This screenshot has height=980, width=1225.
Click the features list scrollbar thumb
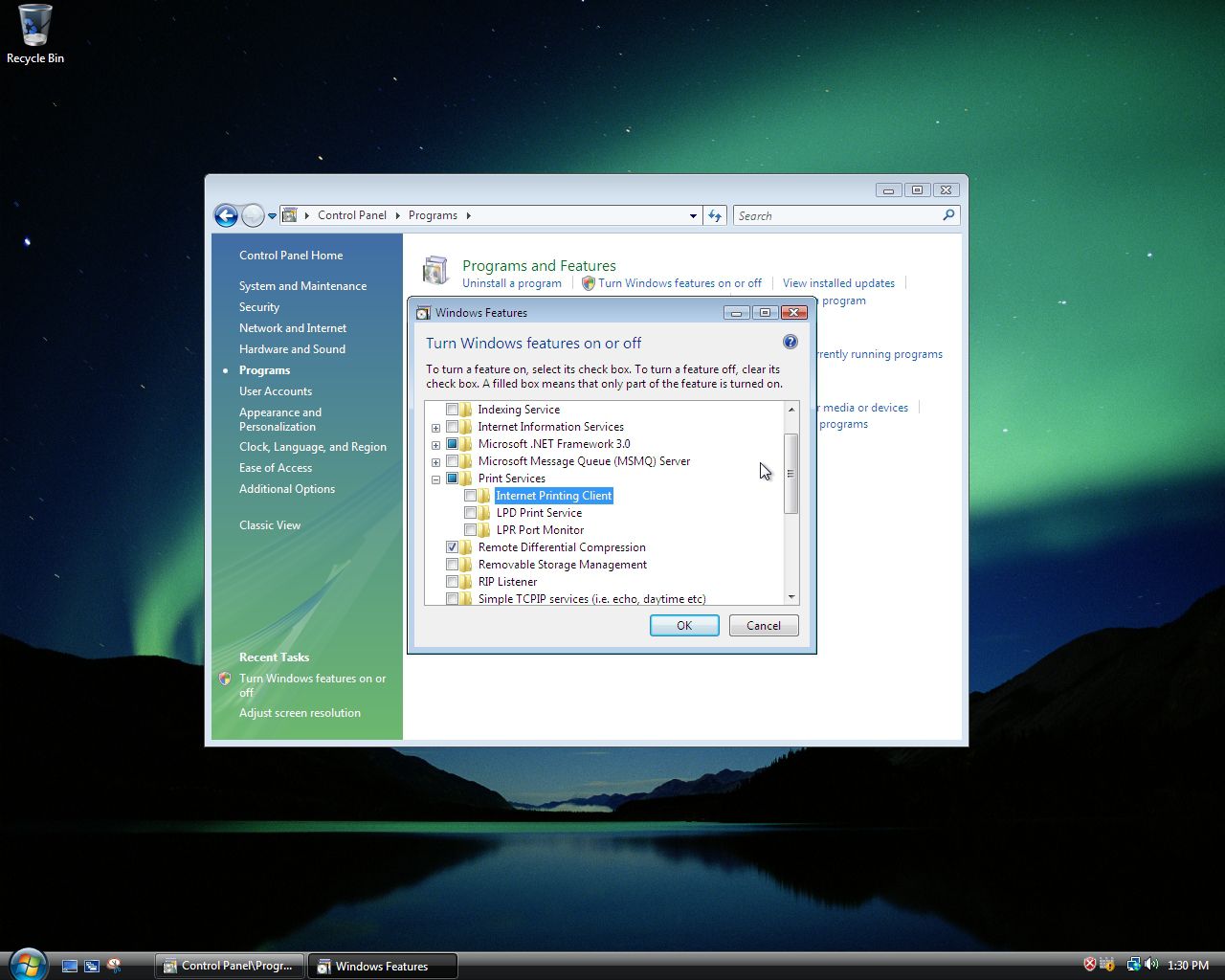click(791, 473)
